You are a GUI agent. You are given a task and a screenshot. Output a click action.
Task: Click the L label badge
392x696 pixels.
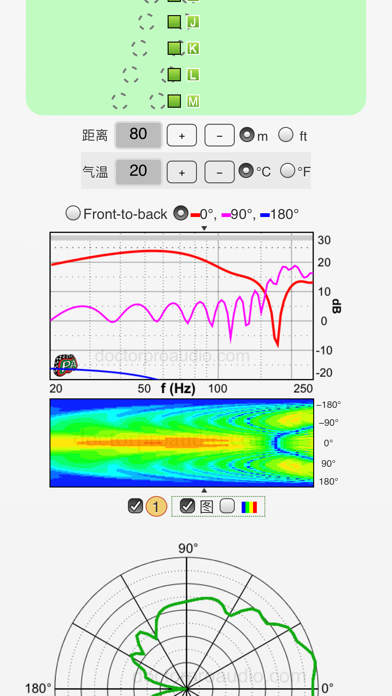click(193, 75)
